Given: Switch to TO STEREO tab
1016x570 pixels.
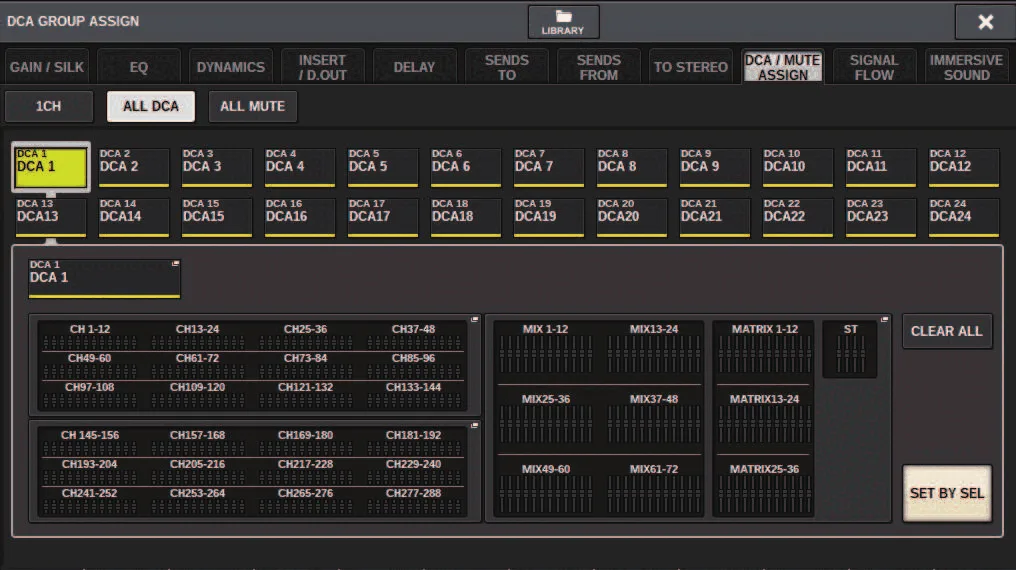Looking at the screenshot, I should pyautogui.click(x=691, y=67).
